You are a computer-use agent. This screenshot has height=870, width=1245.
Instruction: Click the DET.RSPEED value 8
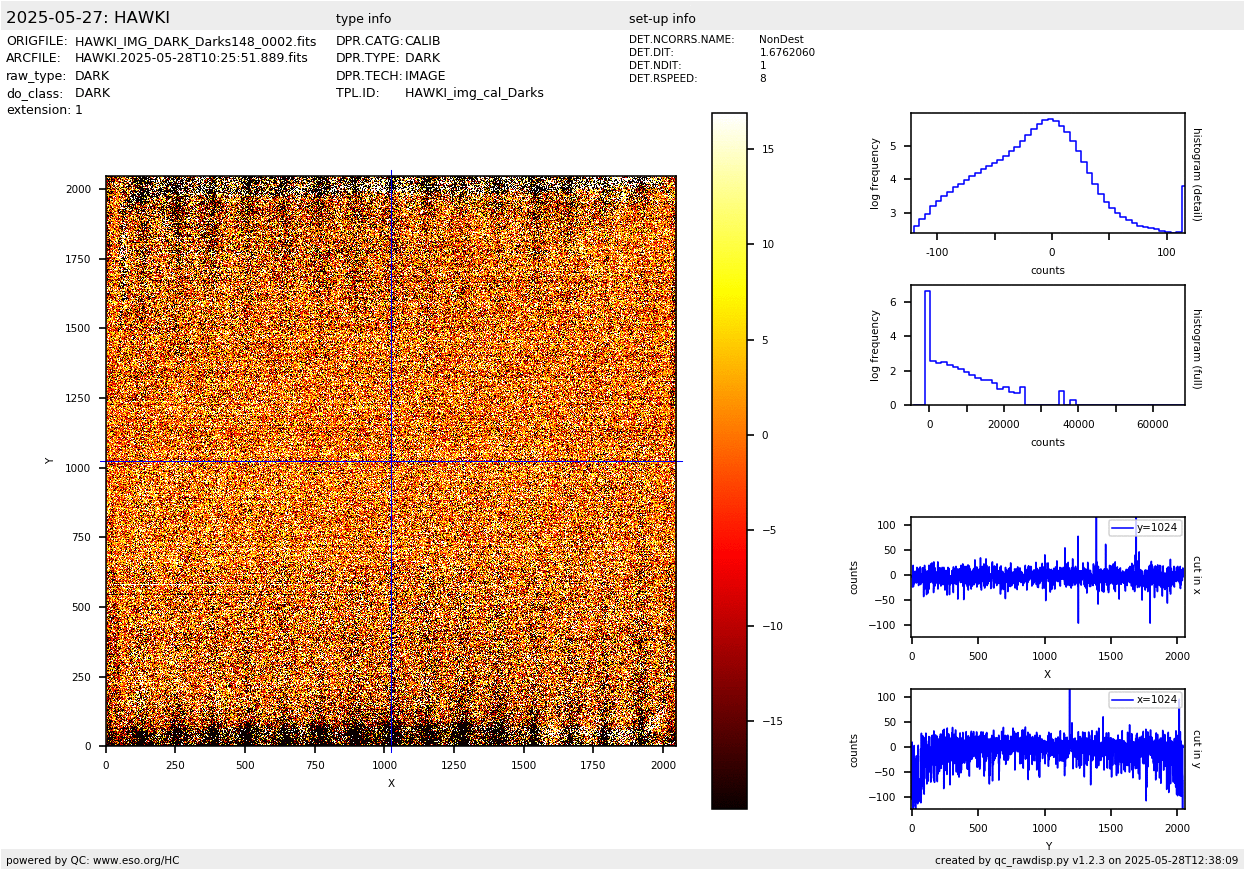[763, 79]
